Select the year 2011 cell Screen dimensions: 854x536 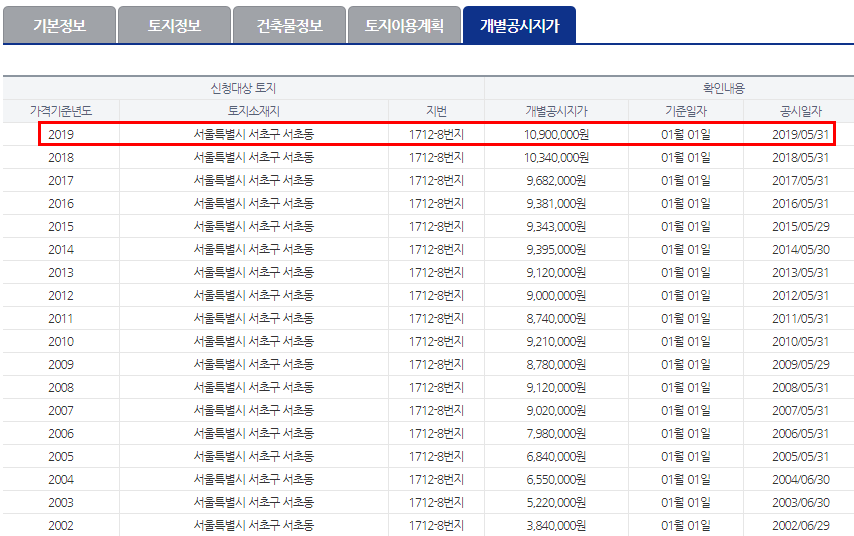point(61,318)
